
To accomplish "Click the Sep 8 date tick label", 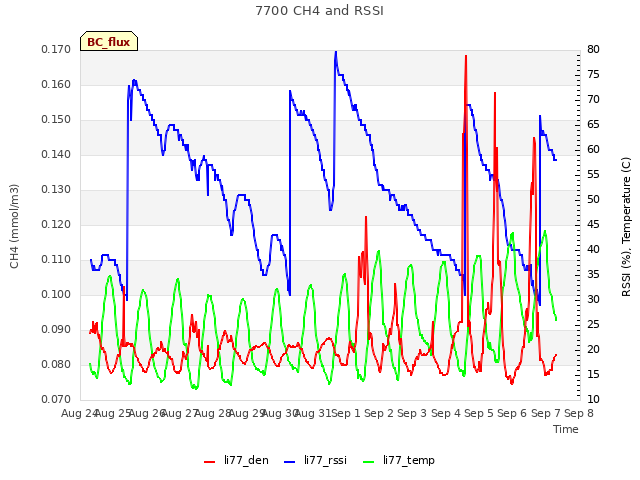I will point(579,413).
